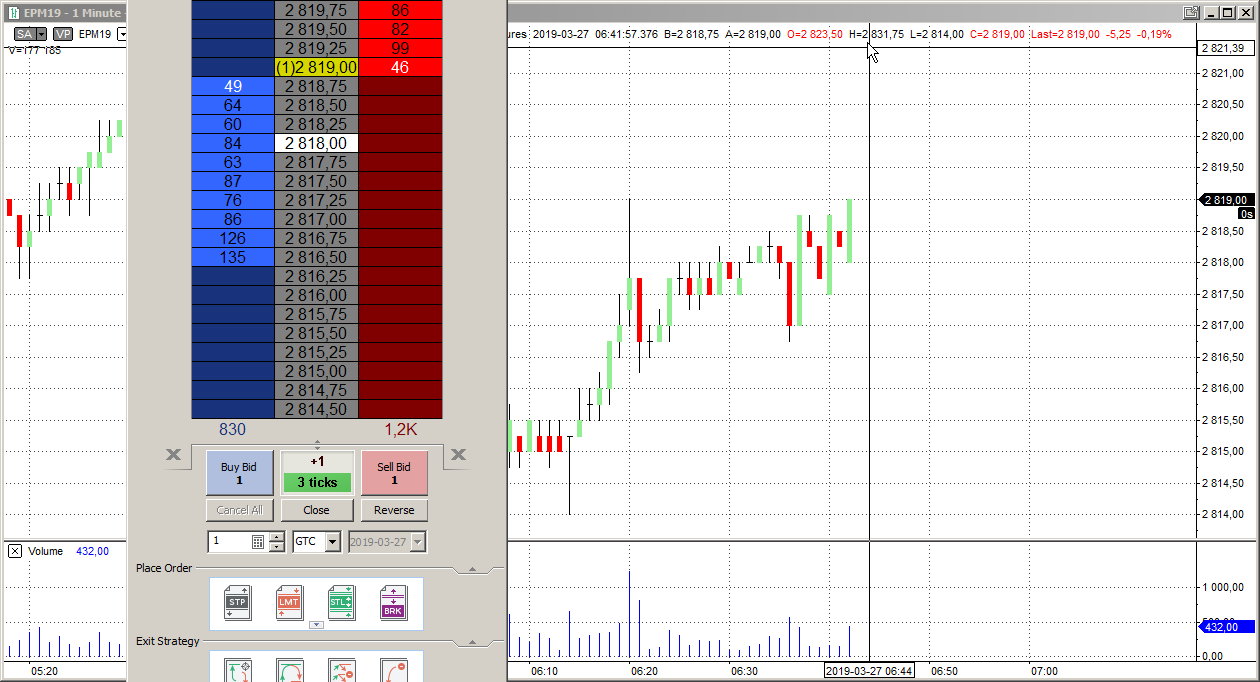Viewport: 1260px width, 682px height.
Task: Click the 2 818,00 white price cell
Action: pos(316,143)
